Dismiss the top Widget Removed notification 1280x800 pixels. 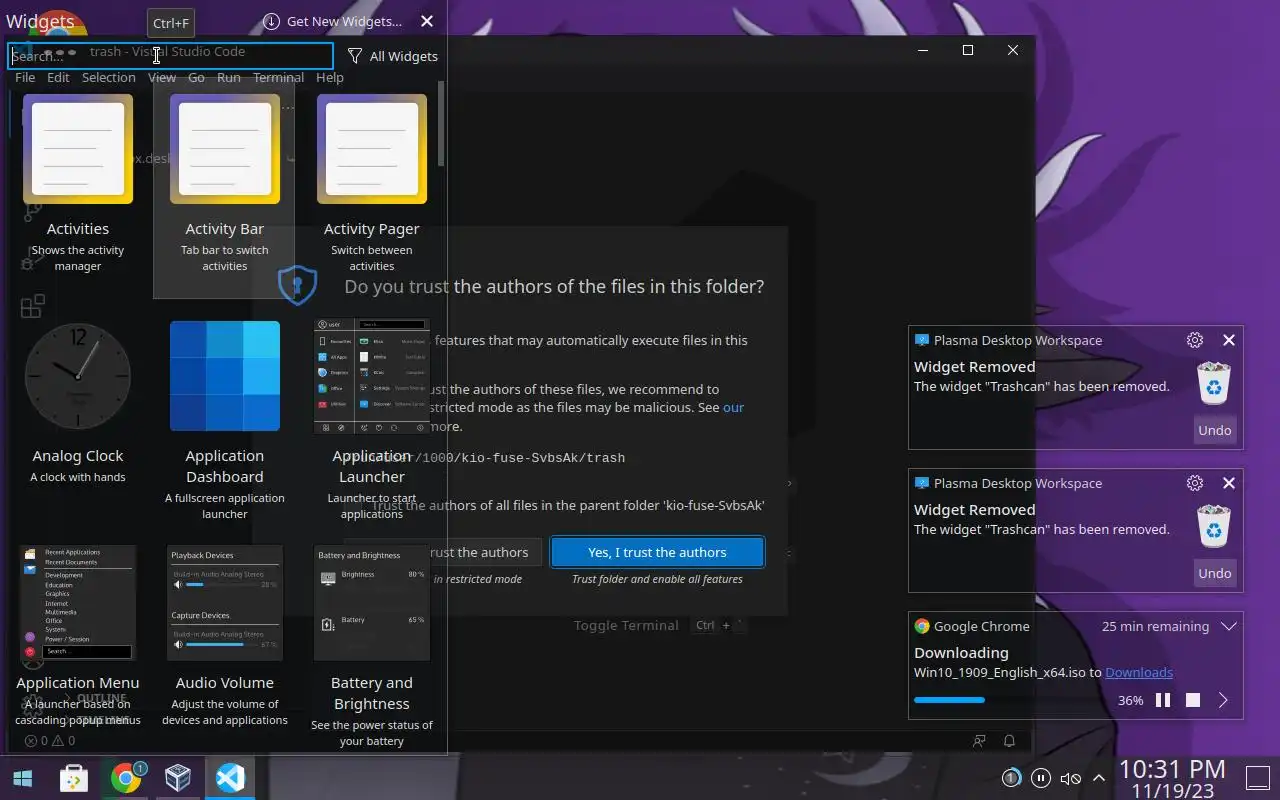[1229, 340]
